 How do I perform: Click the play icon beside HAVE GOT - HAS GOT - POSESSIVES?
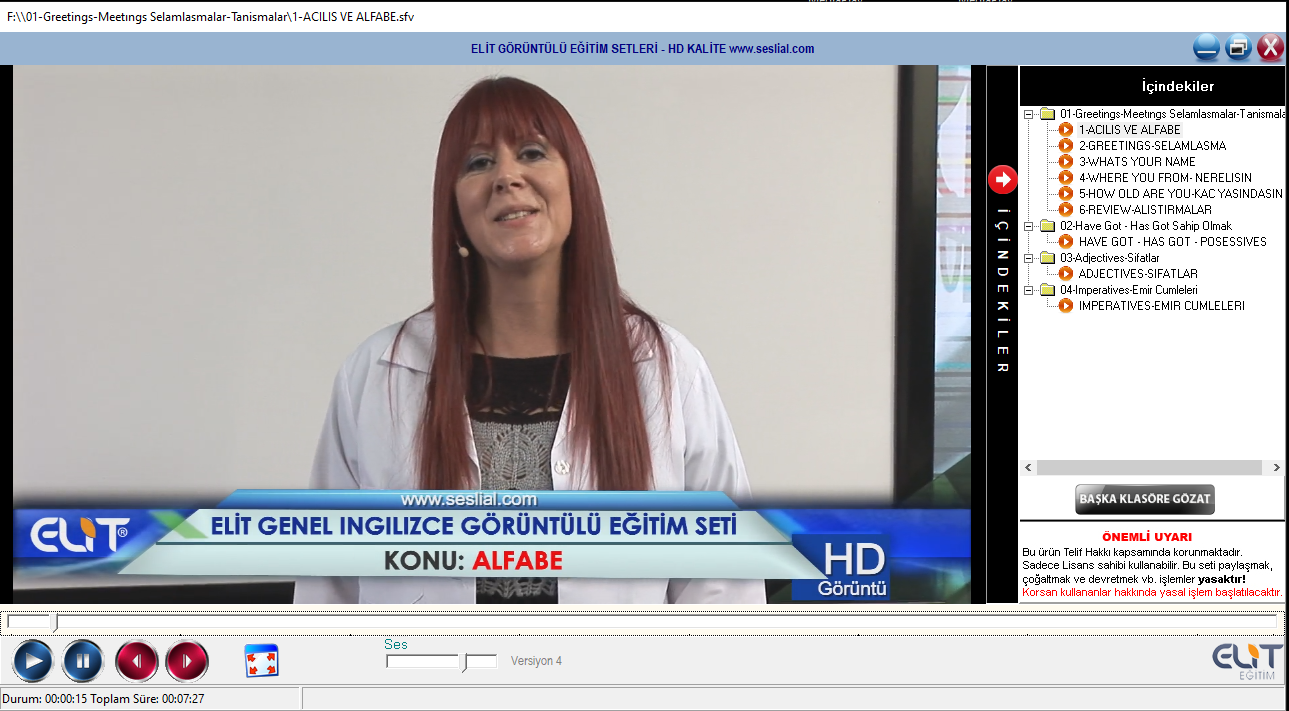click(x=1066, y=242)
